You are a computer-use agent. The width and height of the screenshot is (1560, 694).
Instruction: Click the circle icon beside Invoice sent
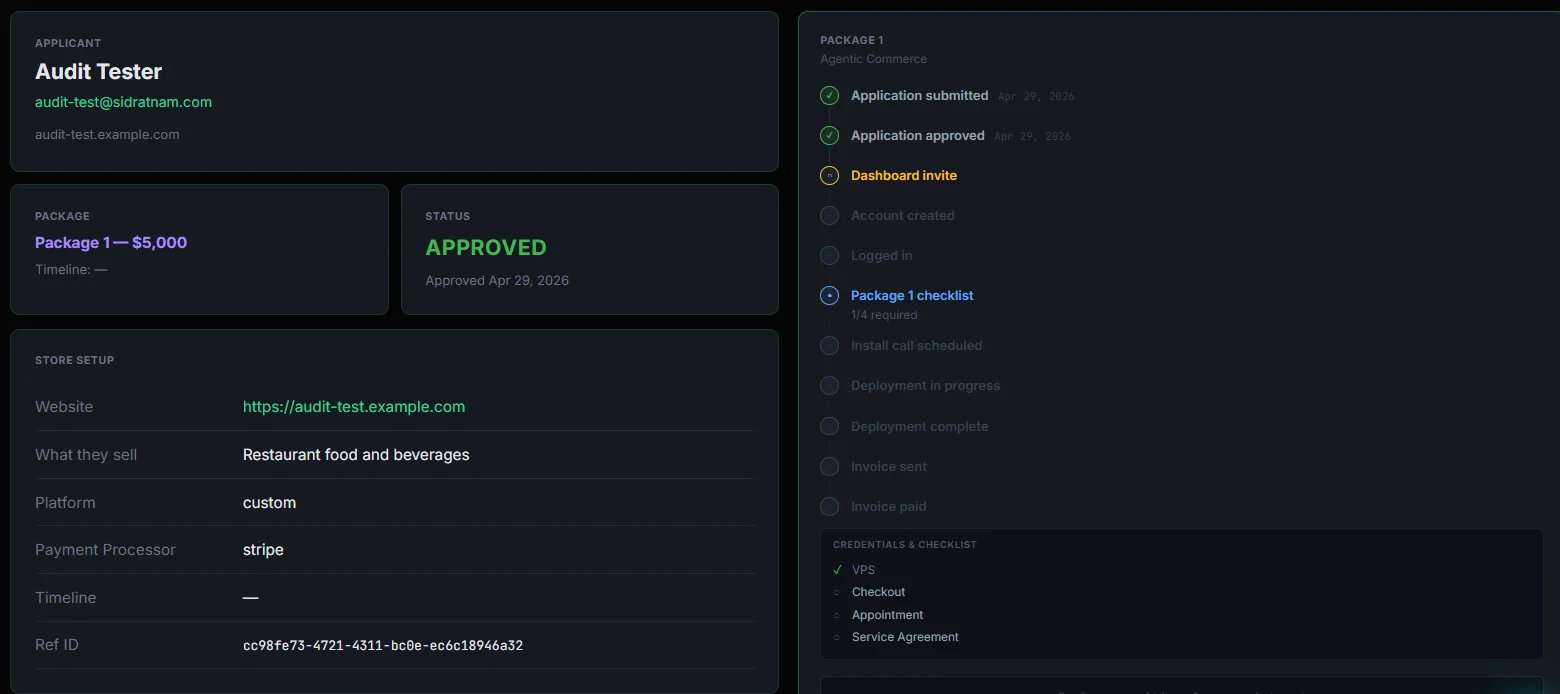click(x=829, y=467)
